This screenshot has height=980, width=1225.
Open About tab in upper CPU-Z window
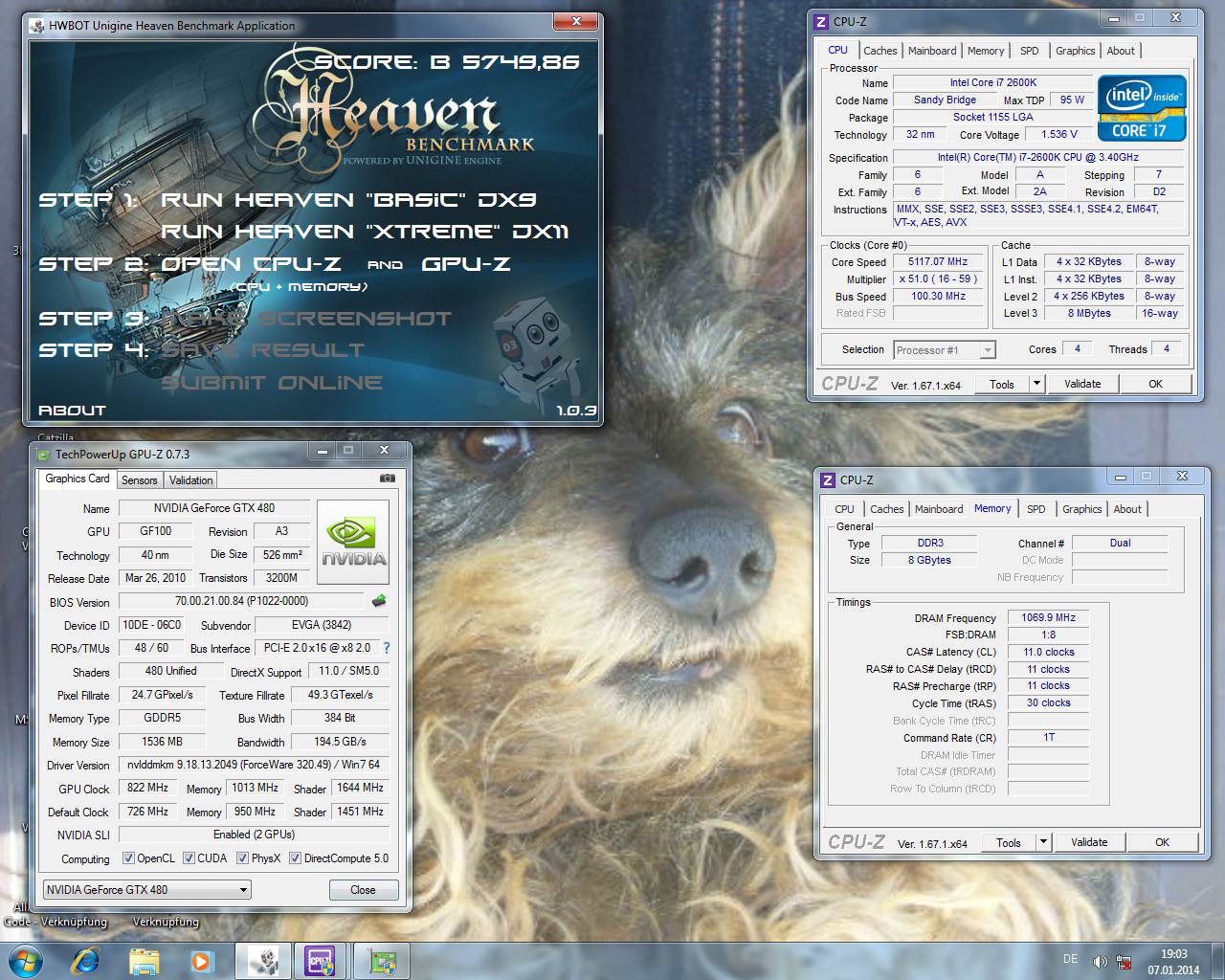pyautogui.click(x=1121, y=52)
